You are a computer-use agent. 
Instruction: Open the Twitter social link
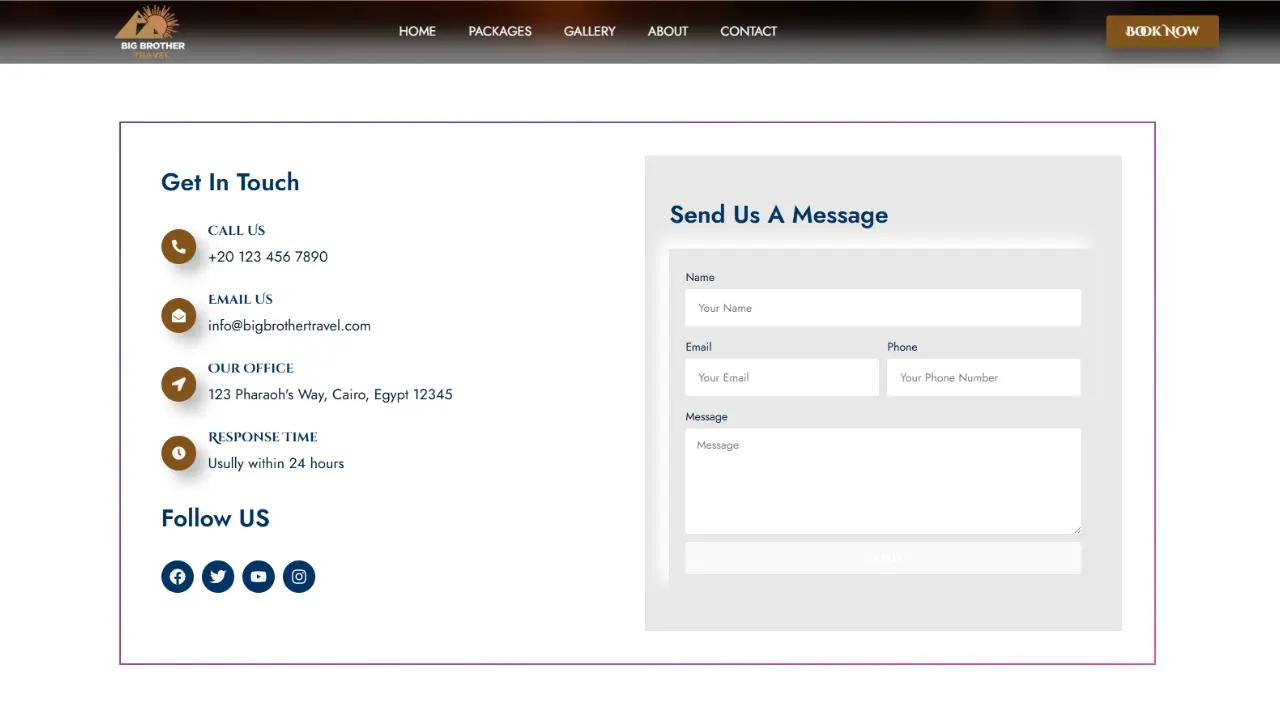[218, 576]
